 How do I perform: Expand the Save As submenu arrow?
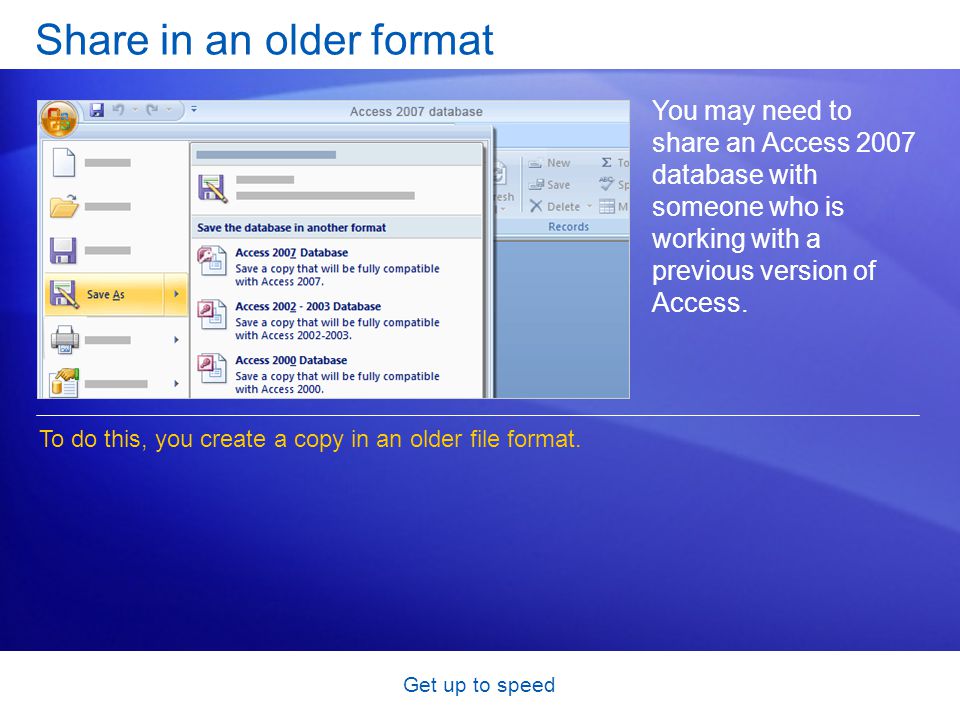point(176,294)
